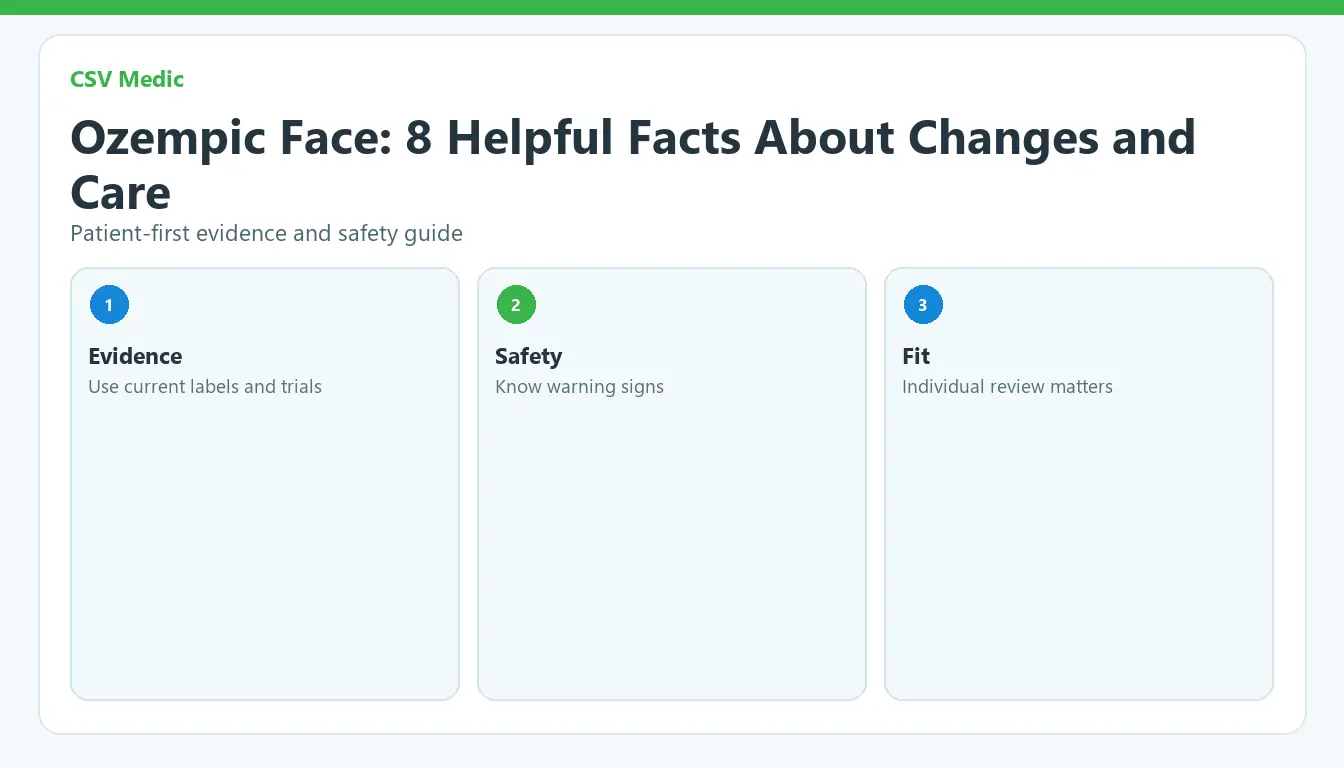Click "Know warning signs" text

click(579, 387)
